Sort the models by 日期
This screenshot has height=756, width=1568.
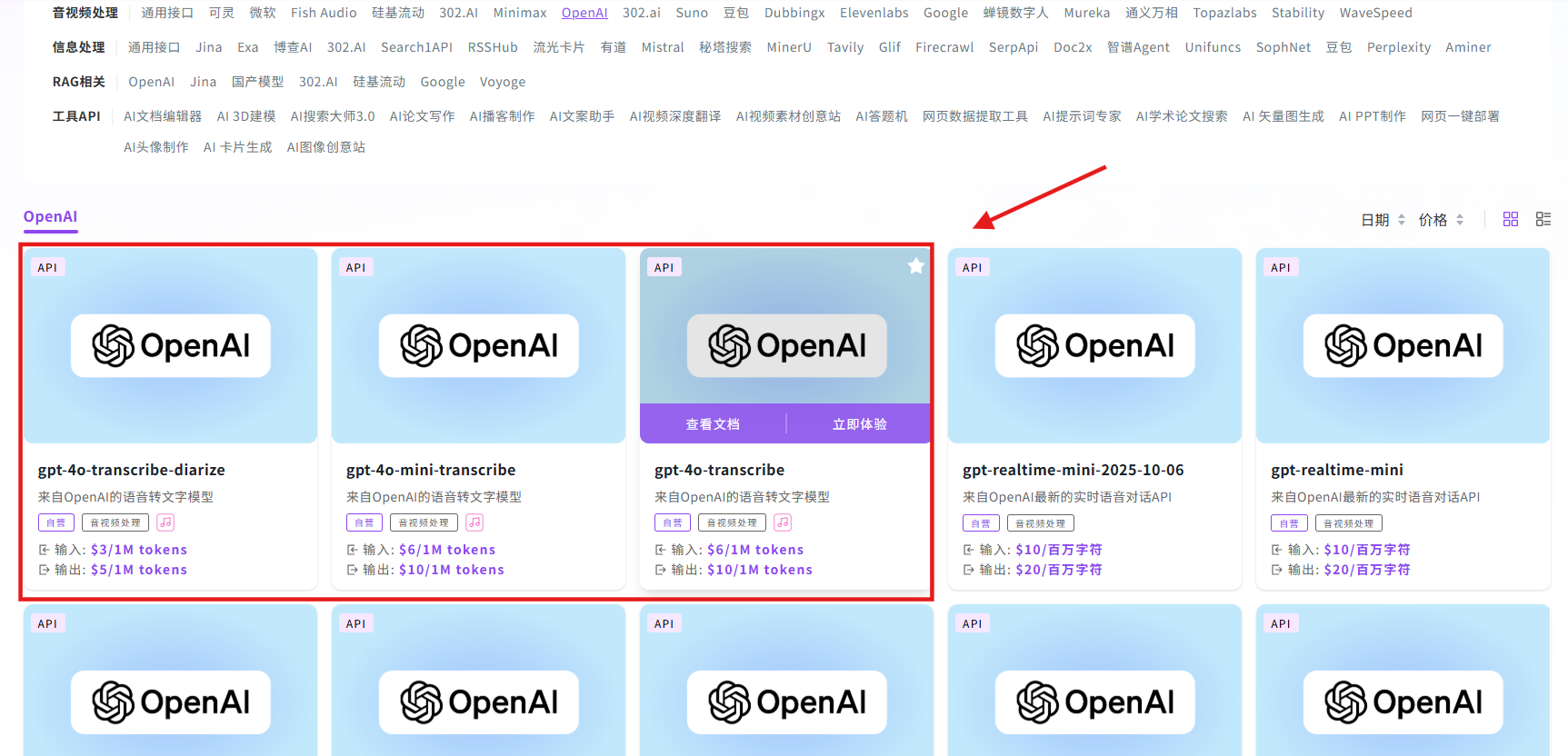[1382, 220]
